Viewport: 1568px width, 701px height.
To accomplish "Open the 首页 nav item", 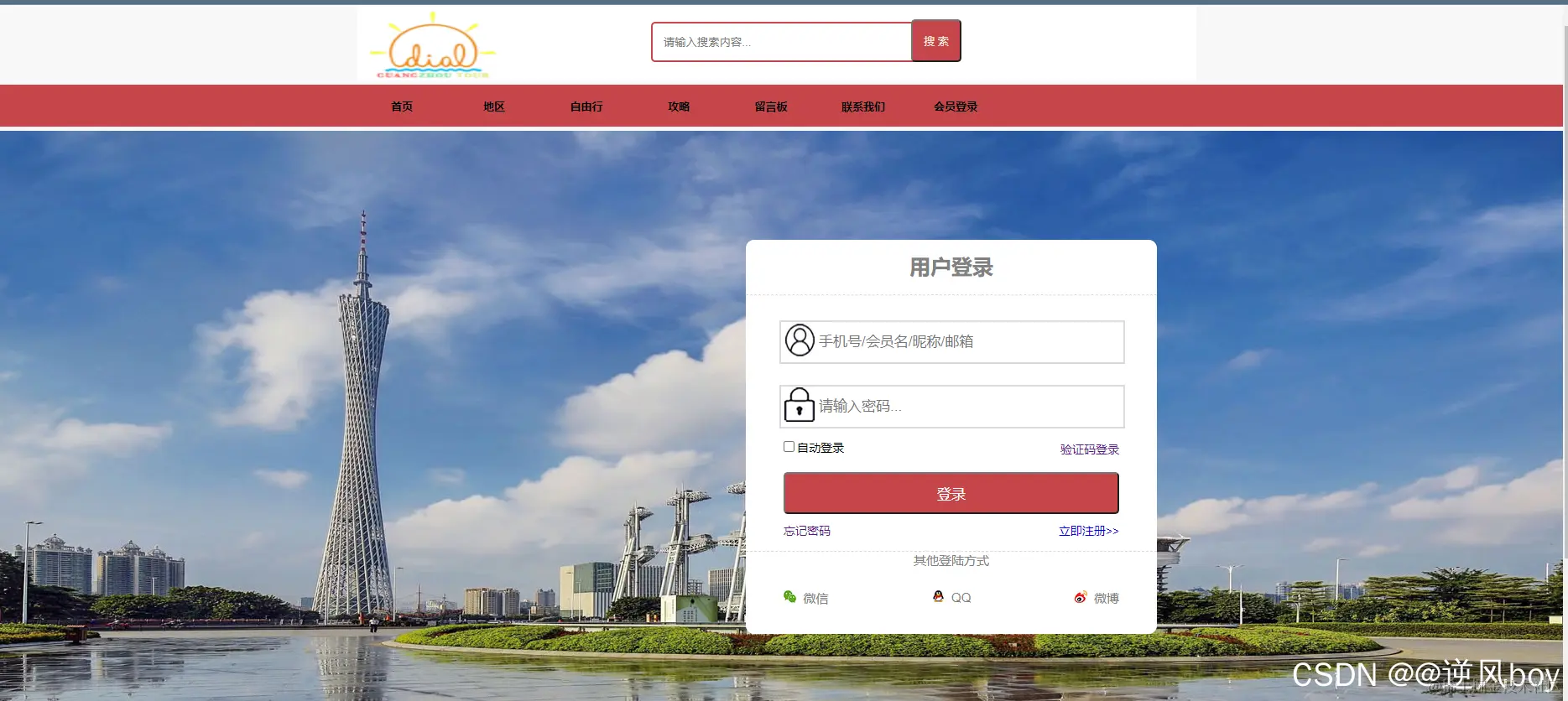I will (x=402, y=106).
